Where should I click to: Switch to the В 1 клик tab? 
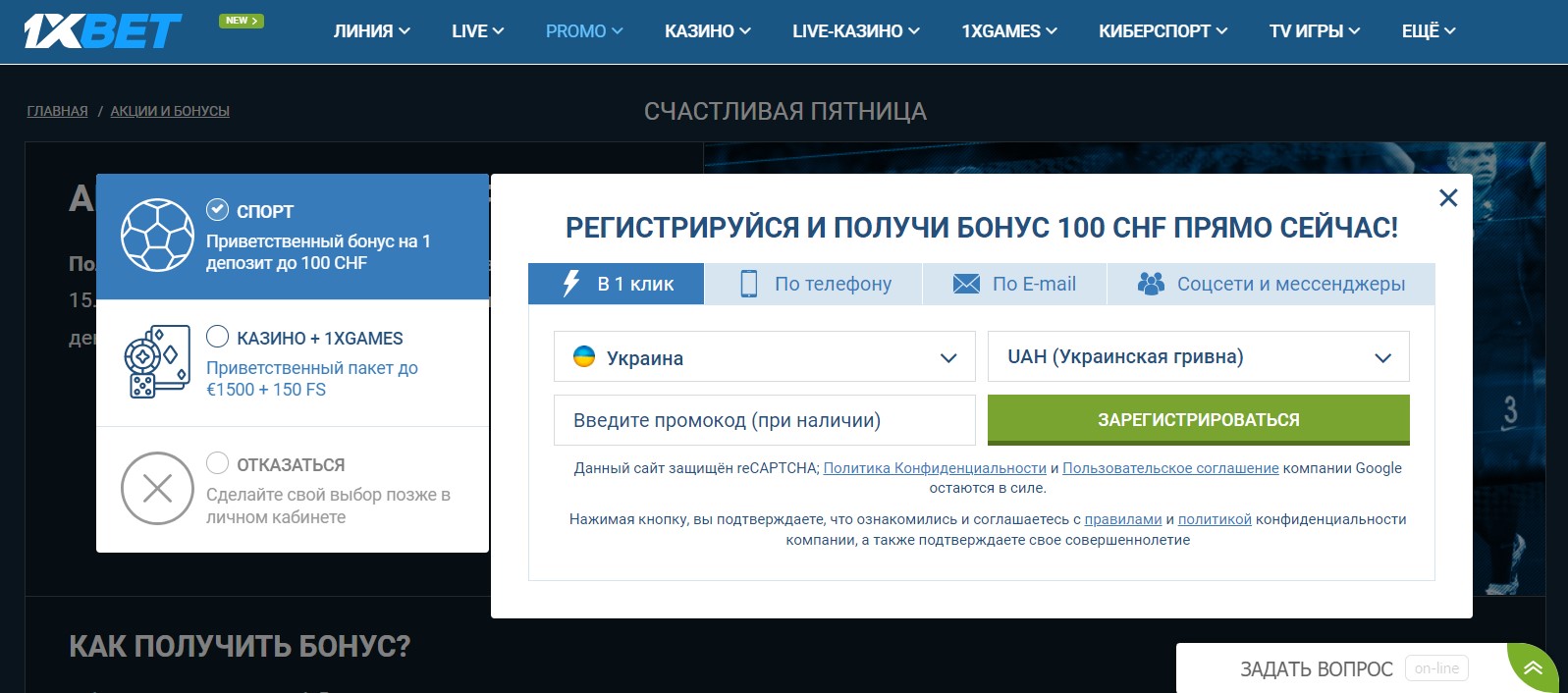[x=617, y=284]
